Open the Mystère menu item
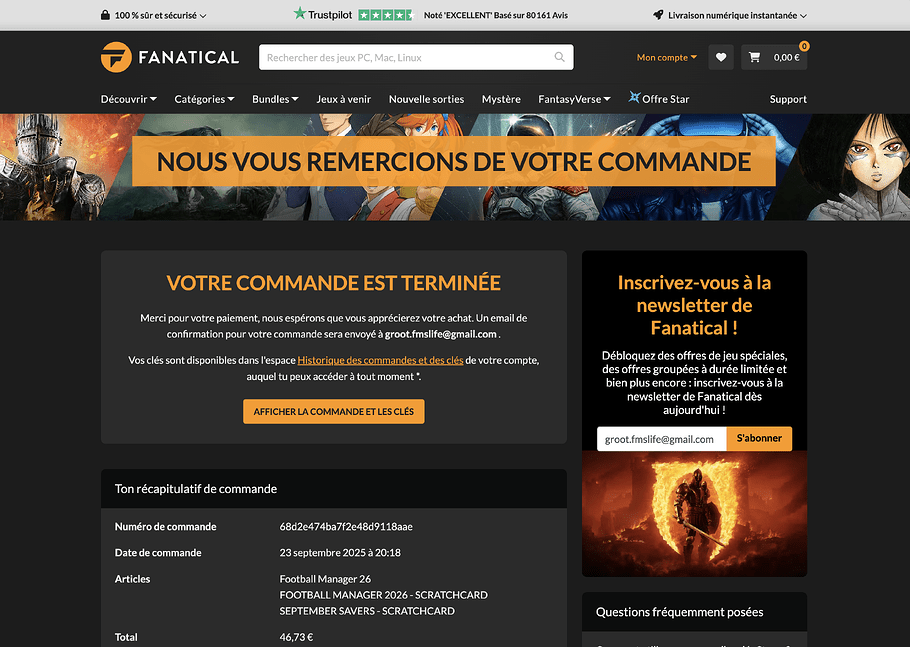The image size is (910, 647). click(501, 99)
